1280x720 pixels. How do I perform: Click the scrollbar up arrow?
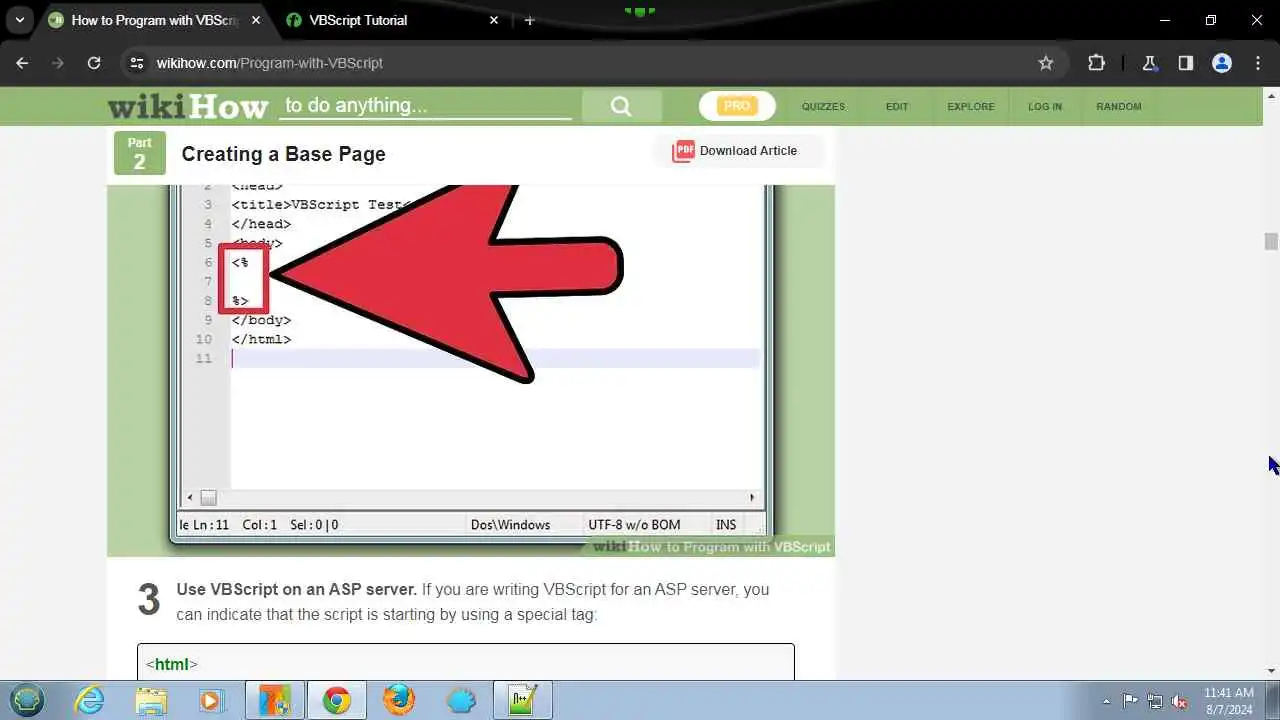tap(1271, 95)
